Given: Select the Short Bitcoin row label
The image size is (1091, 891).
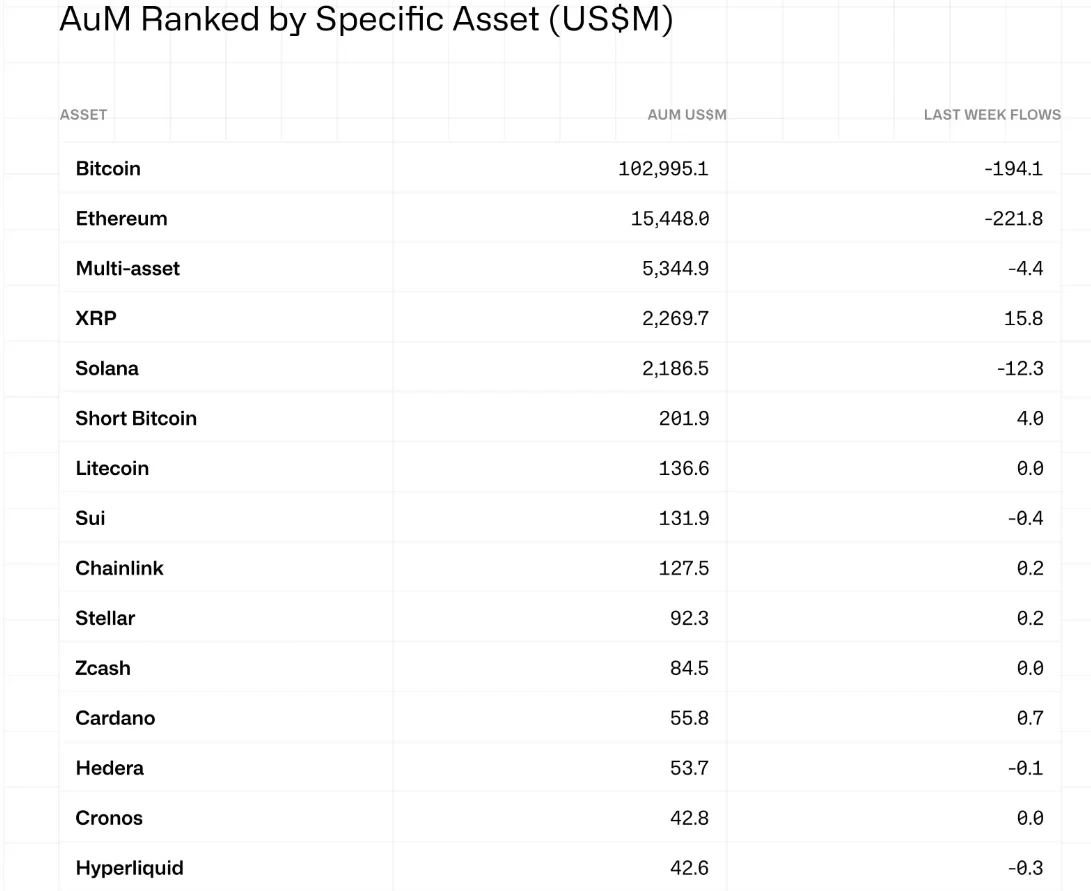Looking at the screenshot, I should (136, 419).
